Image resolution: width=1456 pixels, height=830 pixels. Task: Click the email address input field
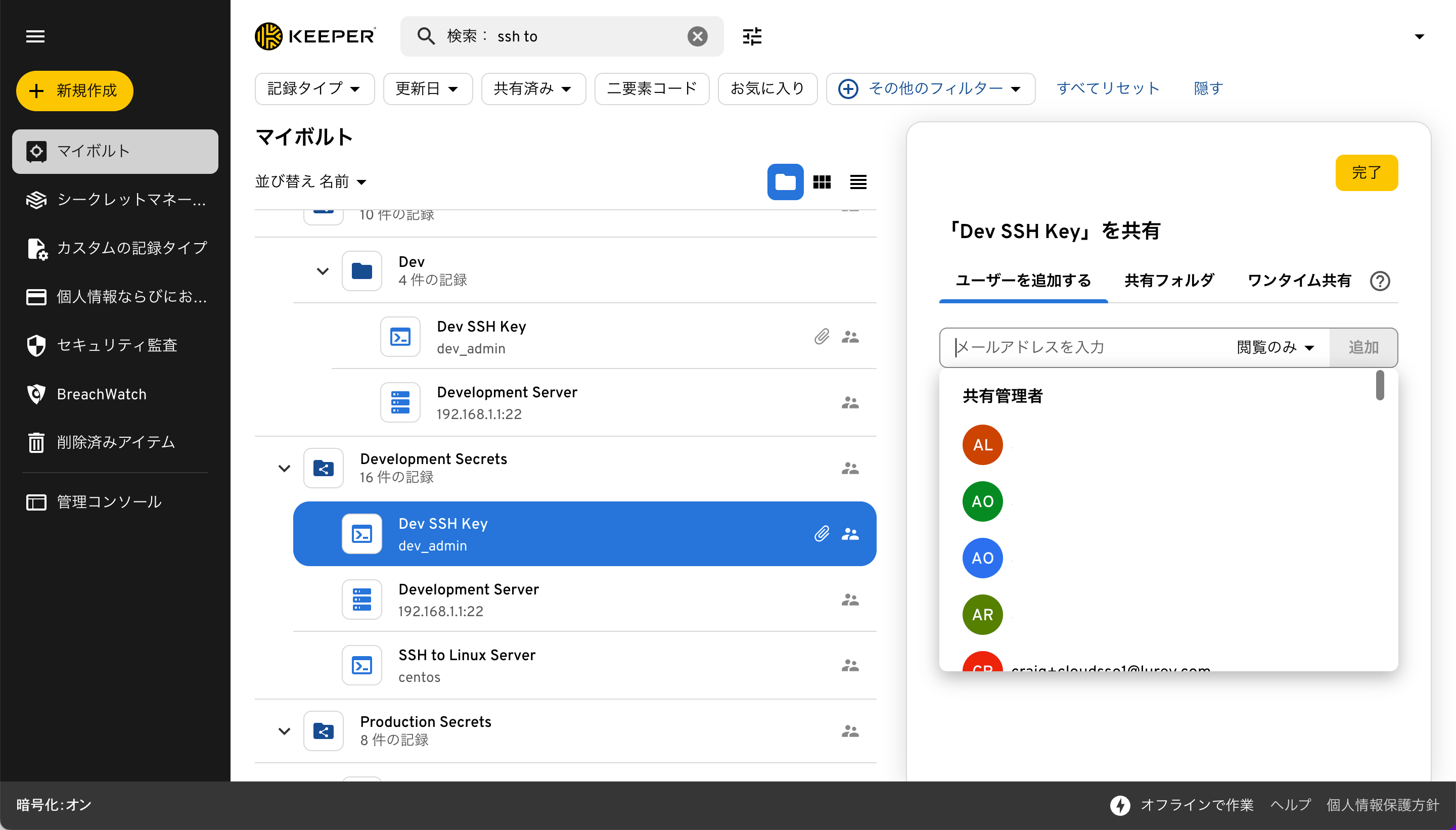click(1083, 347)
